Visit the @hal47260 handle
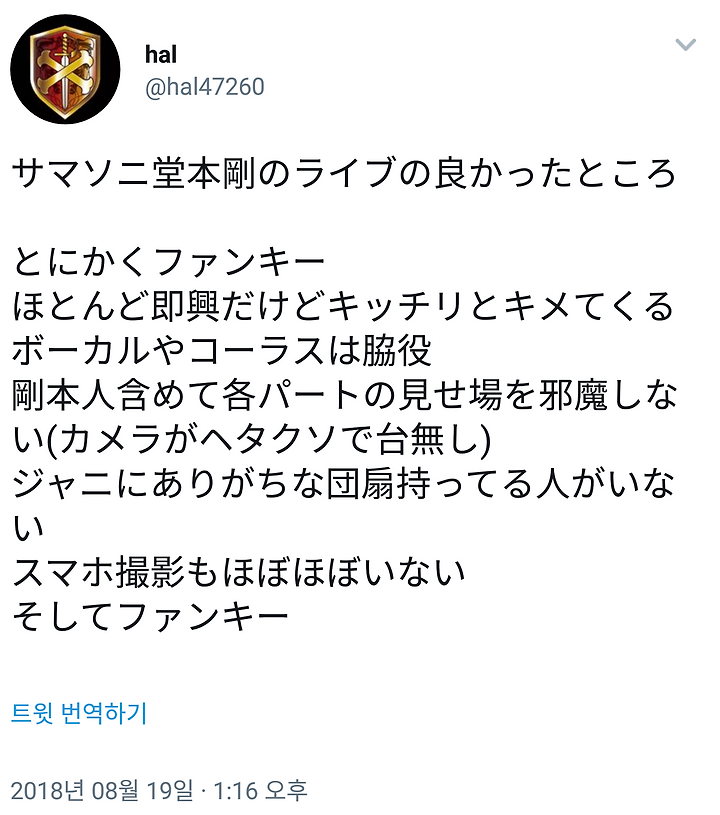 point(204,86)
